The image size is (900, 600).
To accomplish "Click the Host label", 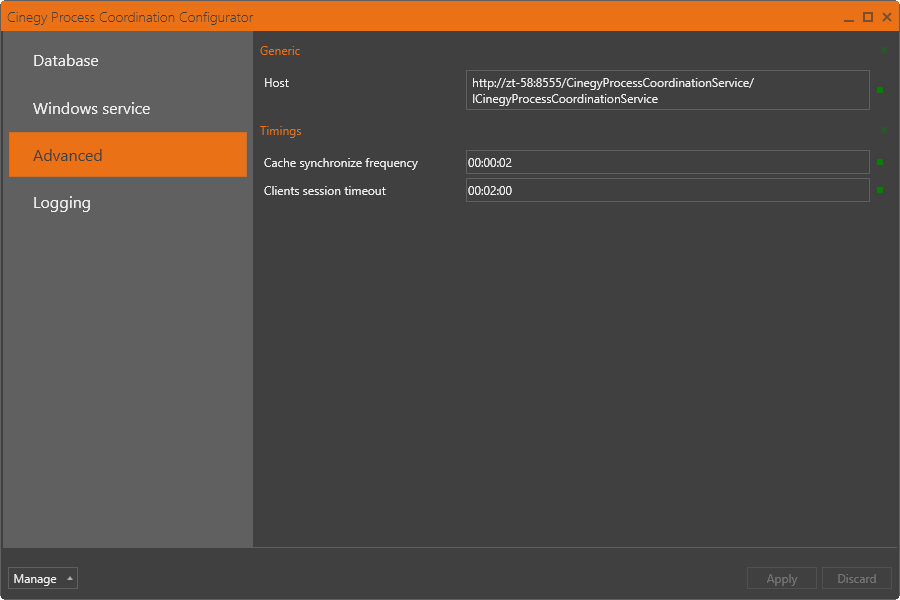I will [x=276, y=83].
